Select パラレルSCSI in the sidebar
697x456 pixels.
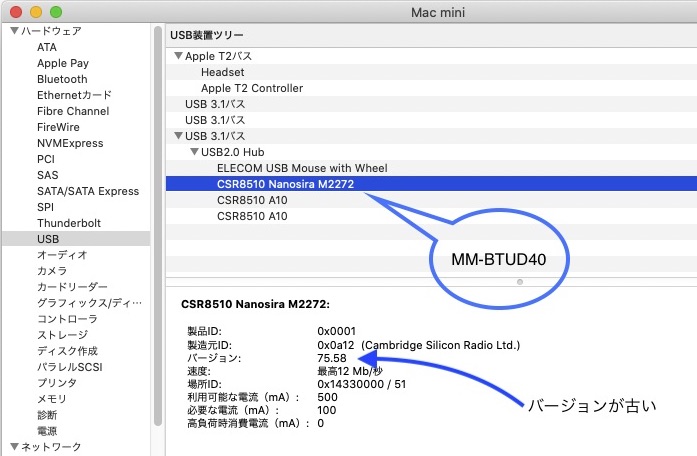pyautogui.click(x=70, y=367)
